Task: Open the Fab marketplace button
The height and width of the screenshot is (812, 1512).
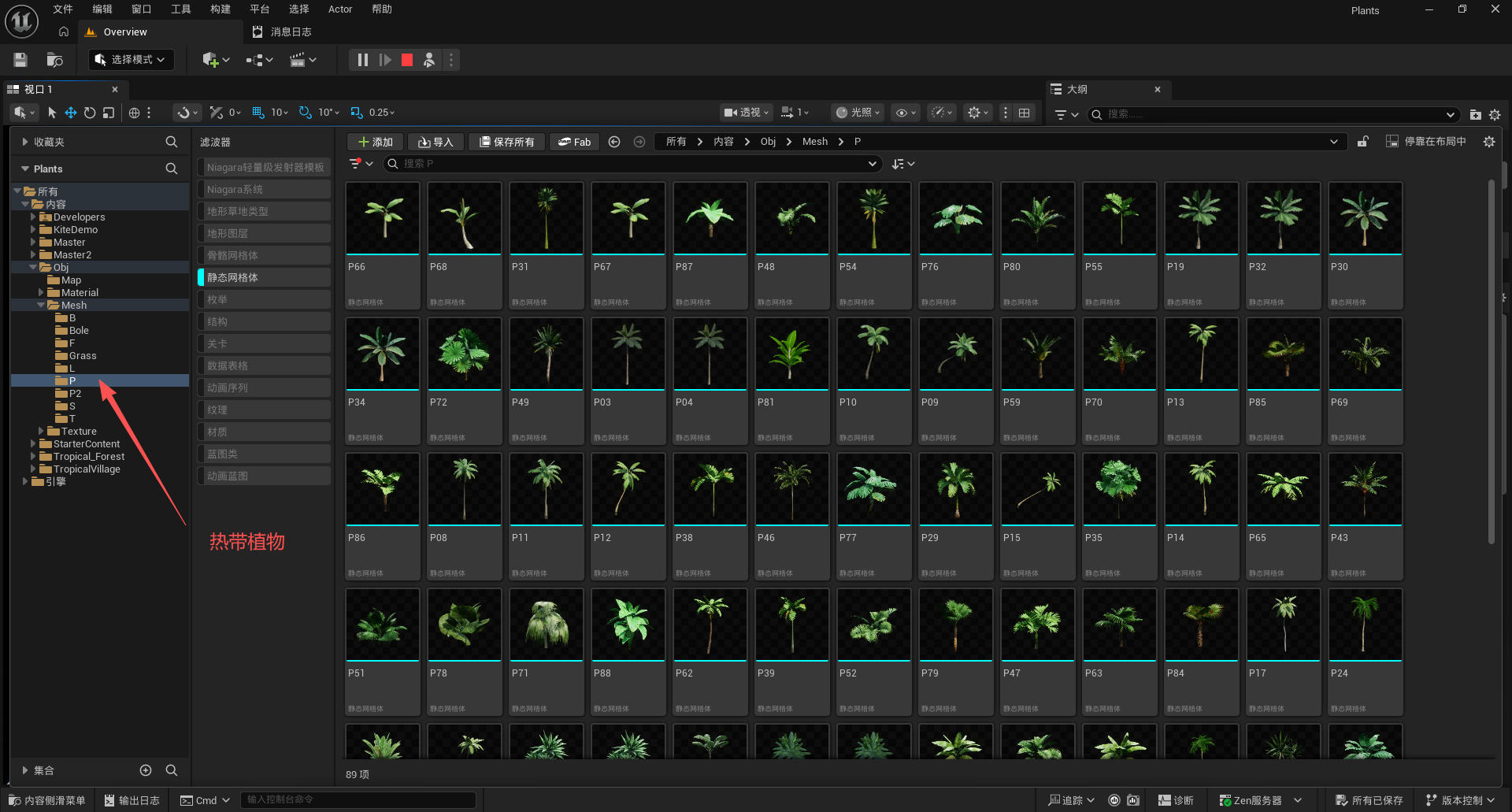Action: click(574, 142)
